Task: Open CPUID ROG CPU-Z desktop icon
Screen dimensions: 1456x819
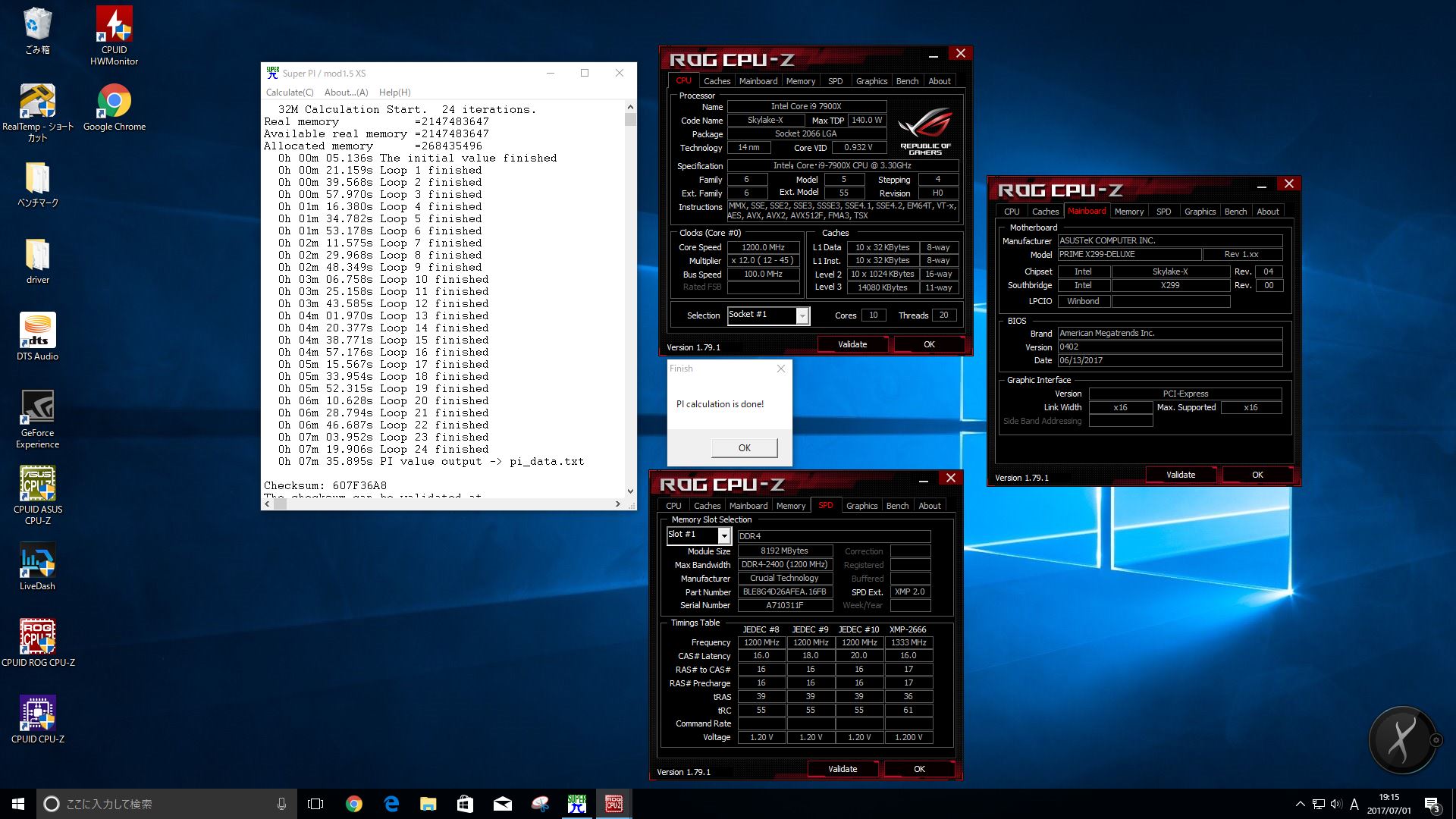Action: click(37, 642)
